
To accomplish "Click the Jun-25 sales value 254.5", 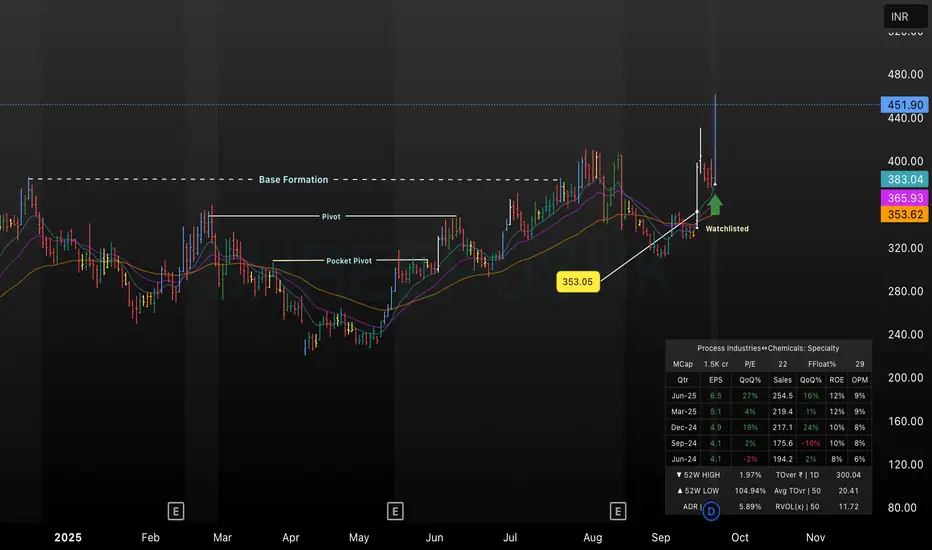I will tap(783, 395).
